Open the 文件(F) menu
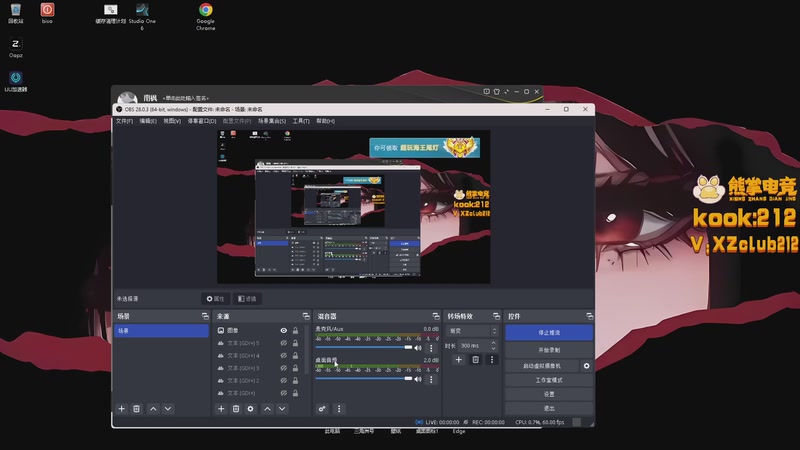This screenshot has height=450, width=800. coord(124,121)
